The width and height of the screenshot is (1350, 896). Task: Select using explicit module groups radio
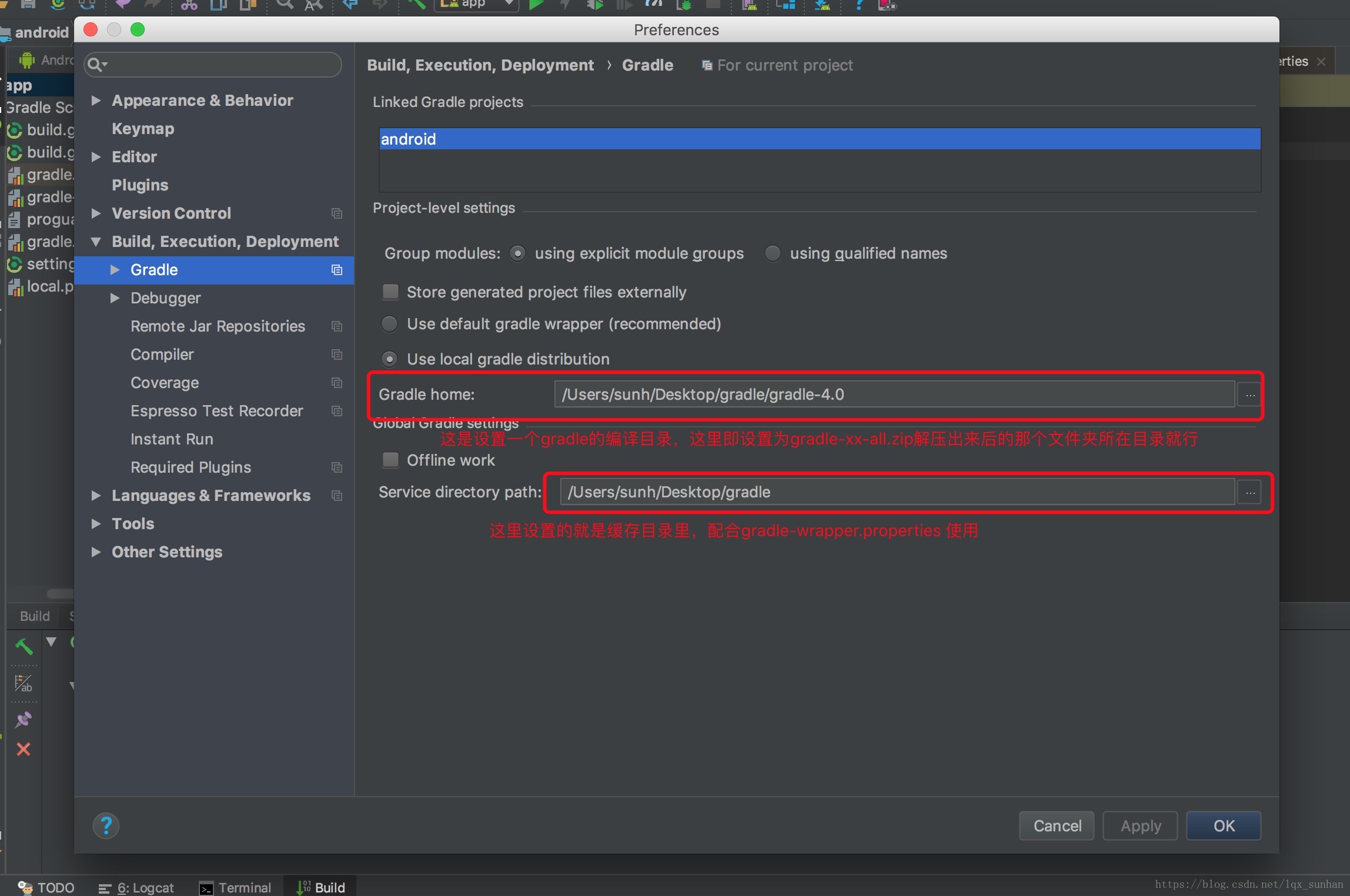click(x=517, y=253)
